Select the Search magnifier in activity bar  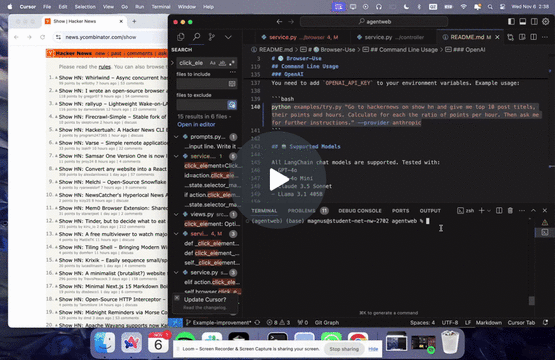click(x=196, y=37)
